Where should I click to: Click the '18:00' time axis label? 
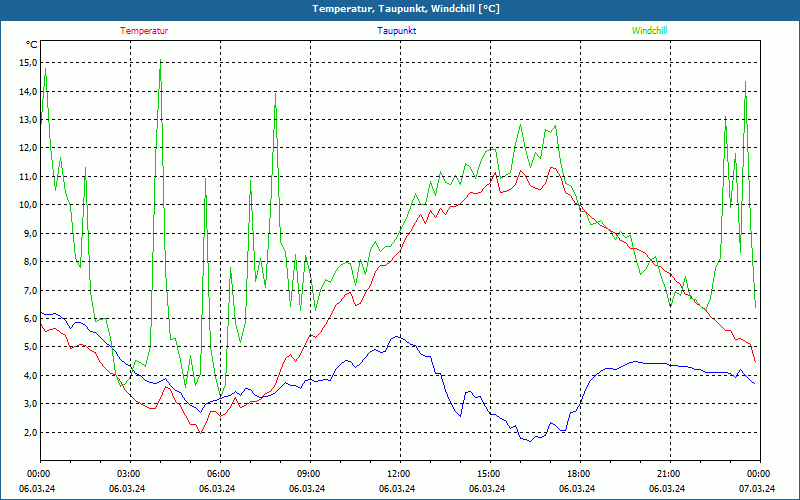click(581, 474)
